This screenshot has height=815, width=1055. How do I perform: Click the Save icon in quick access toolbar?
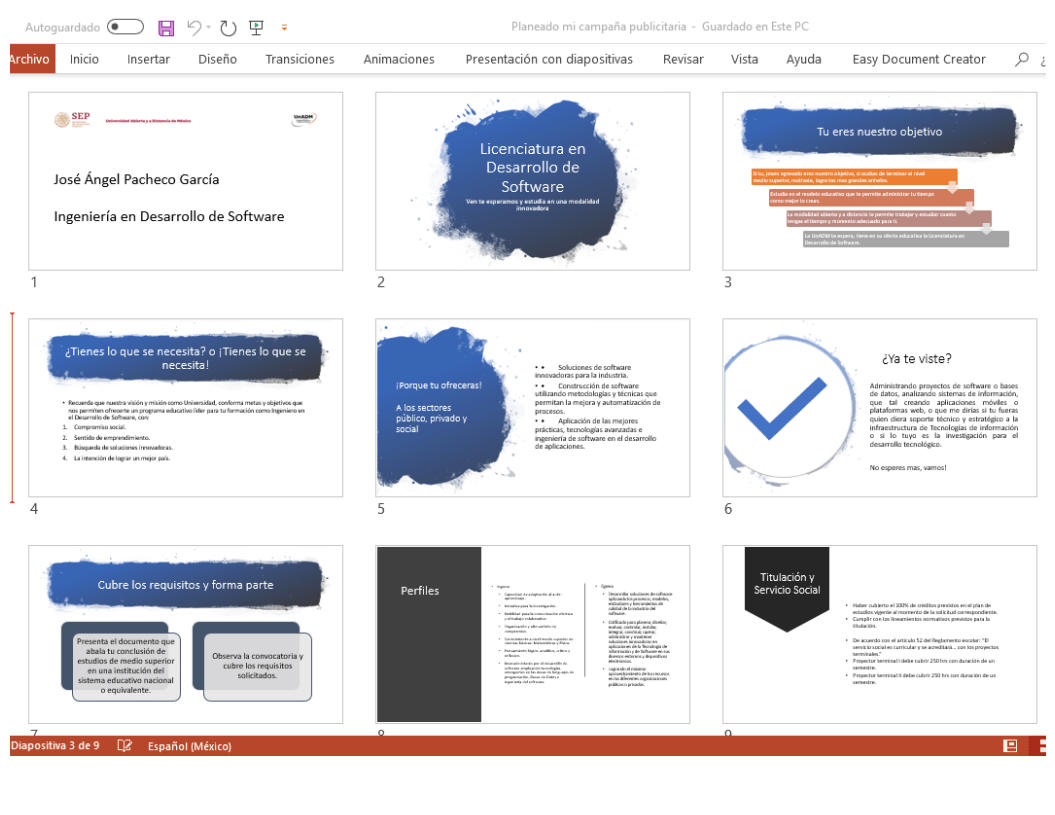pos(166,27)
